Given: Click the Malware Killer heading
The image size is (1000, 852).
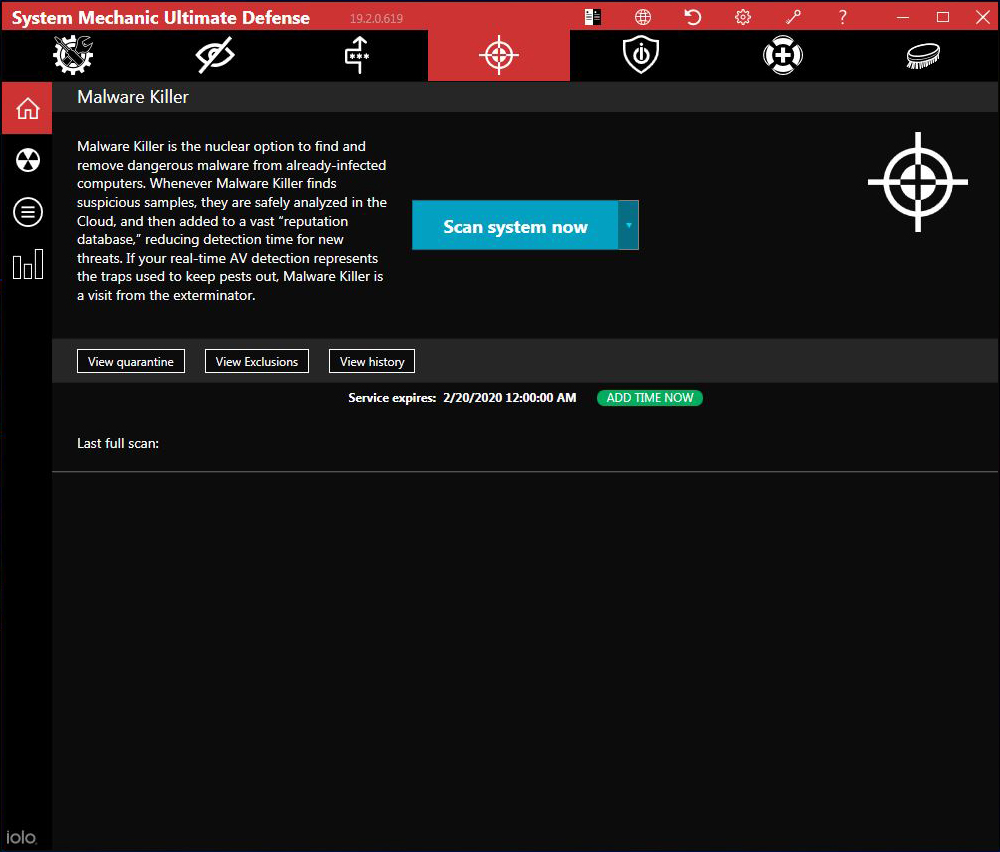Looking at the screenshot, I should pos(133,97).
